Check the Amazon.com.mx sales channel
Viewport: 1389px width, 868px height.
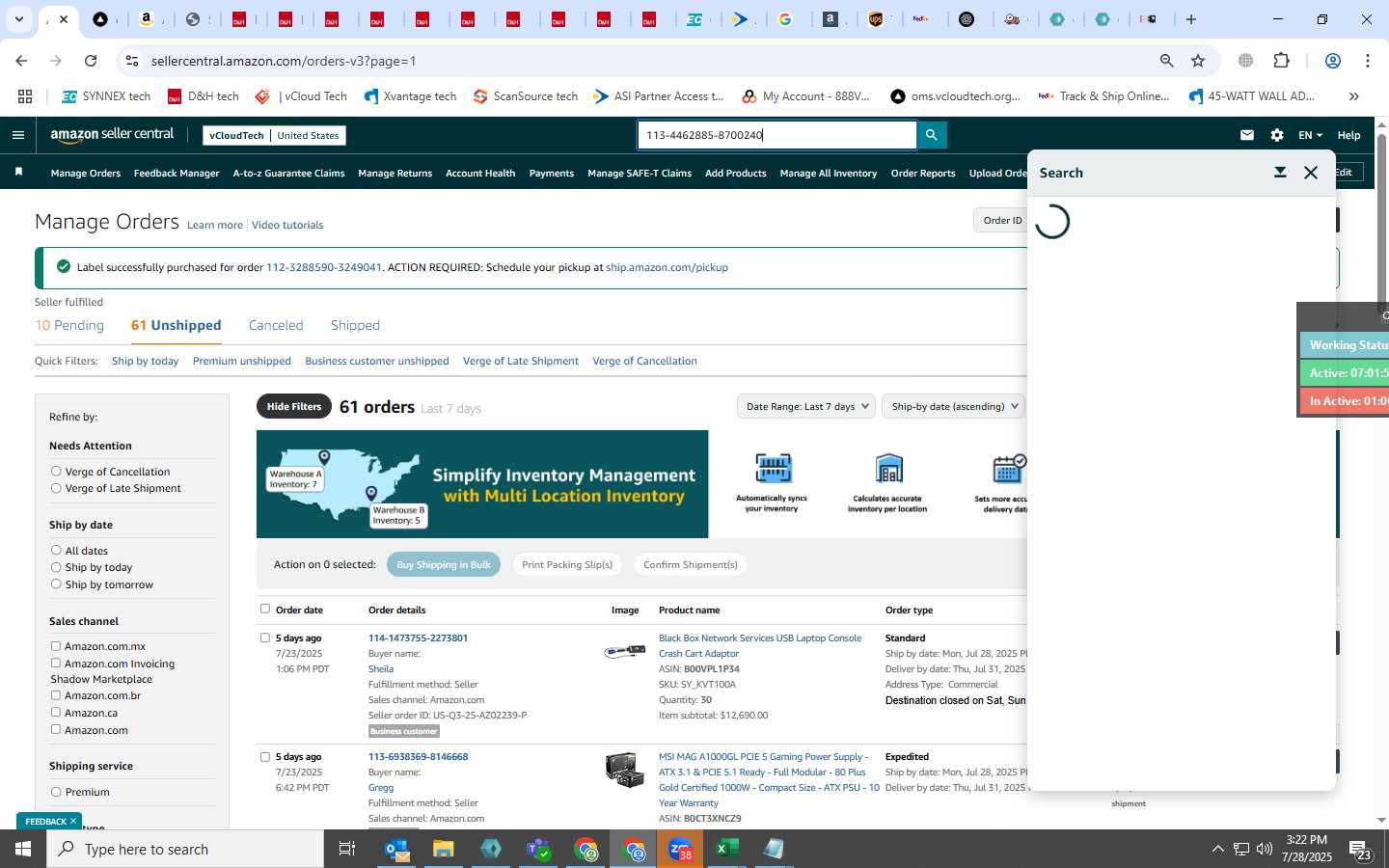[55, 646]
